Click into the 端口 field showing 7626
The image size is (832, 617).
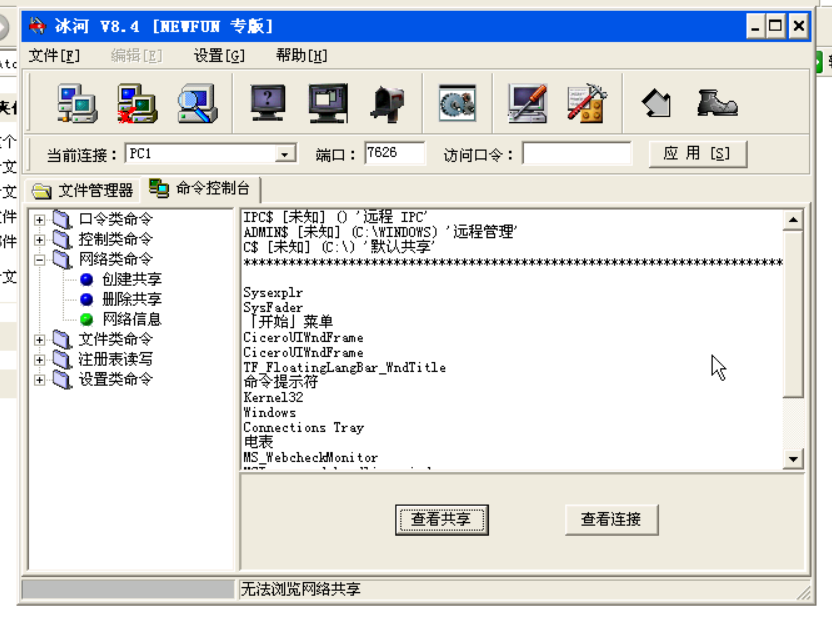(394, 153)
